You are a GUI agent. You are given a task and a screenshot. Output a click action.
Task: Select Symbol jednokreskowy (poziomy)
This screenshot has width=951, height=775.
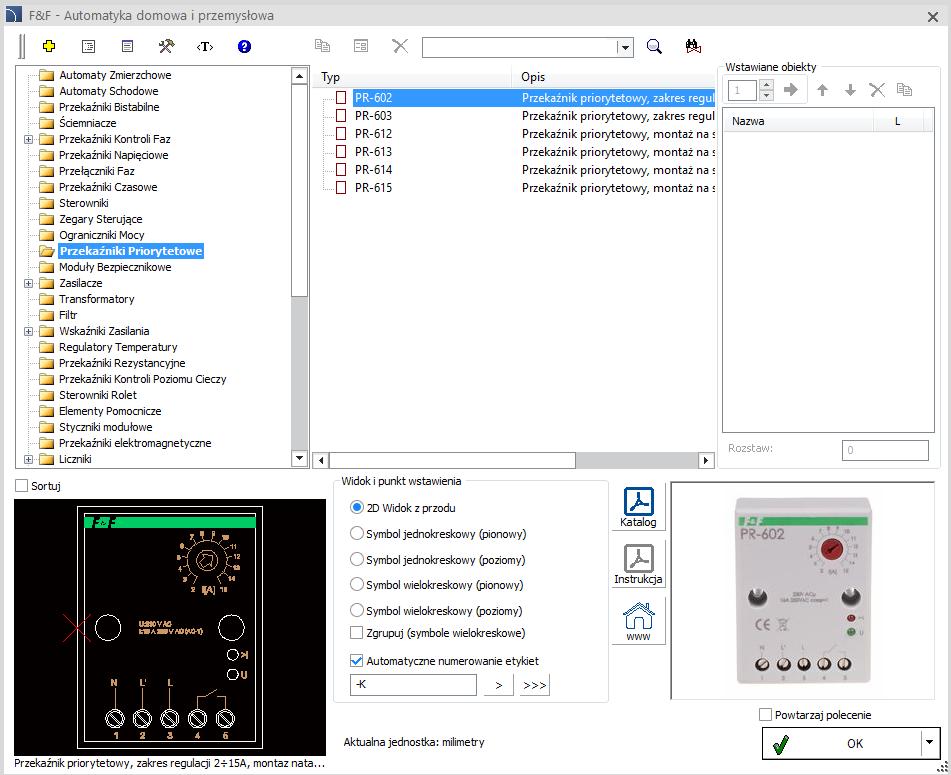(357, 559)
